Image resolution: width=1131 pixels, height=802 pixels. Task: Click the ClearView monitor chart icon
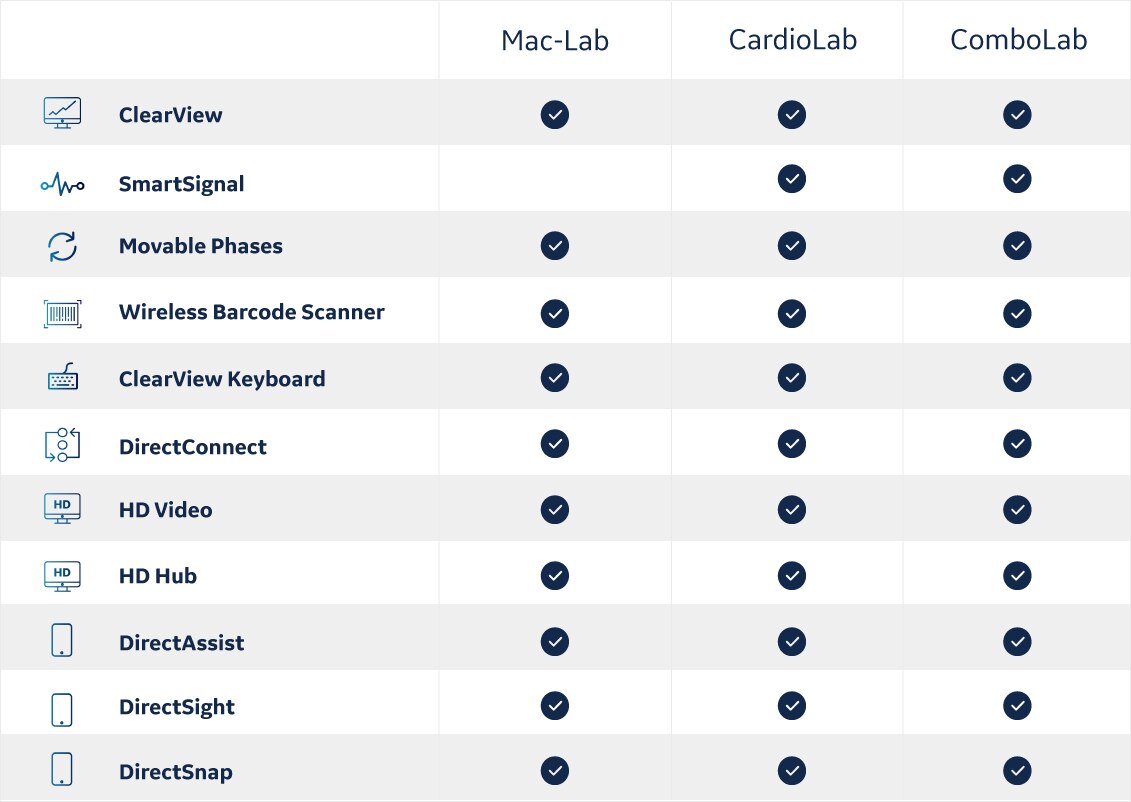pos(62,113)
